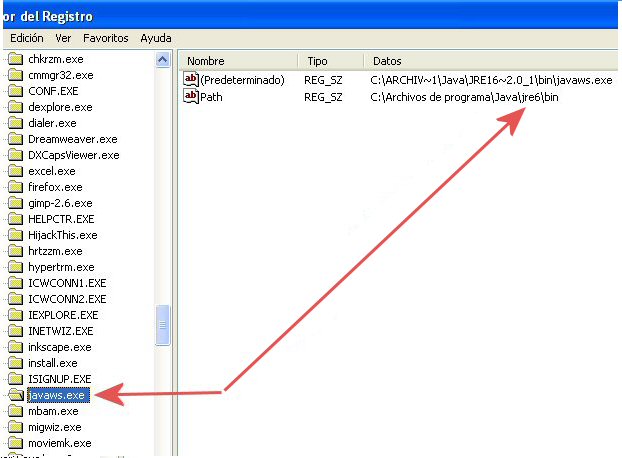Click the Path data 'C:\Archivos de programa\Java\jre6\bin'
This screenshot has width=622, height=458.
pos(464,97)
